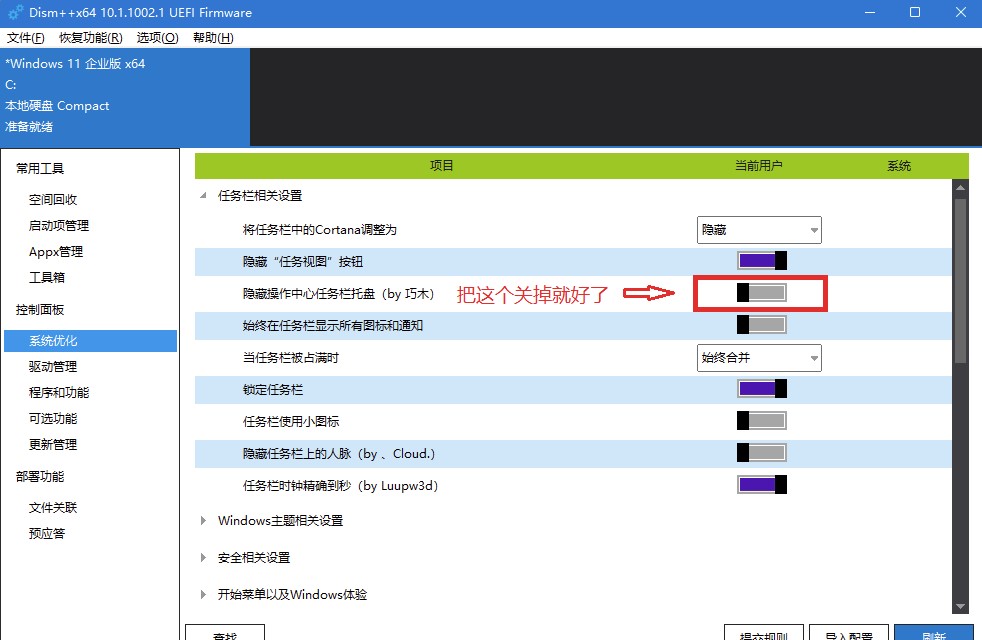Select 预应答 in sidebar
This screenshot has width=982, height=640.
pos(46,534)
